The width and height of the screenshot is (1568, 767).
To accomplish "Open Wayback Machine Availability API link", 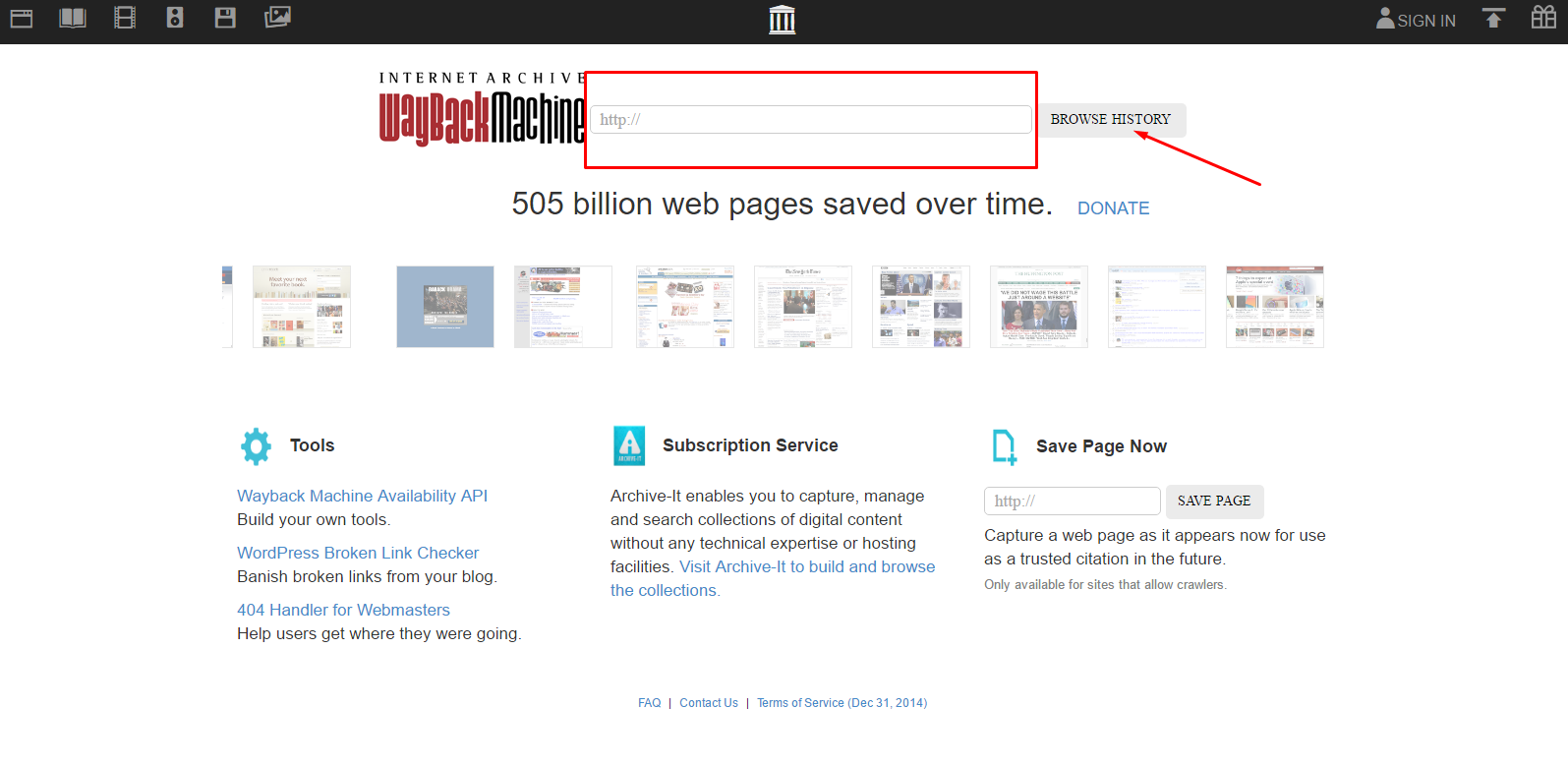I will pyautogui.click(x=362, y=497).
